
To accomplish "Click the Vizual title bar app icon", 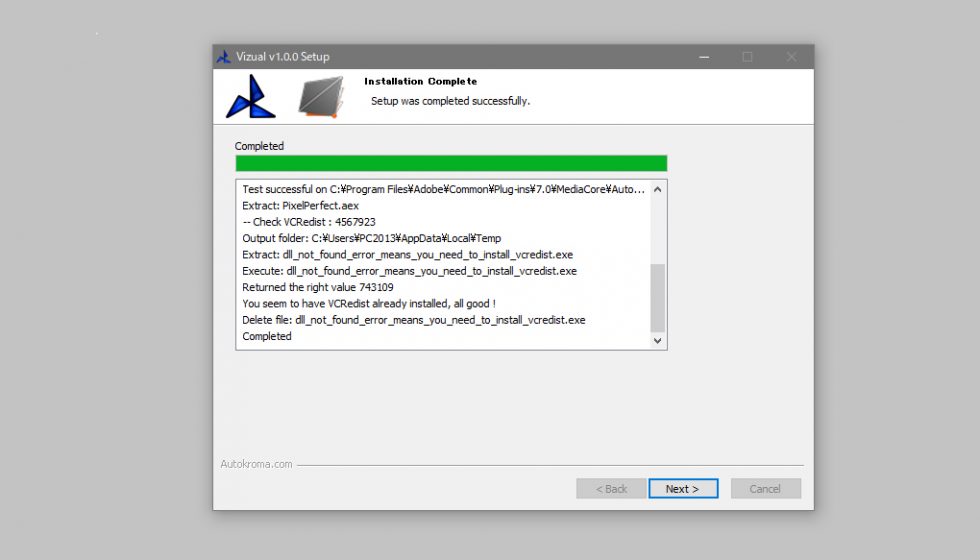I will click(223, 57).
